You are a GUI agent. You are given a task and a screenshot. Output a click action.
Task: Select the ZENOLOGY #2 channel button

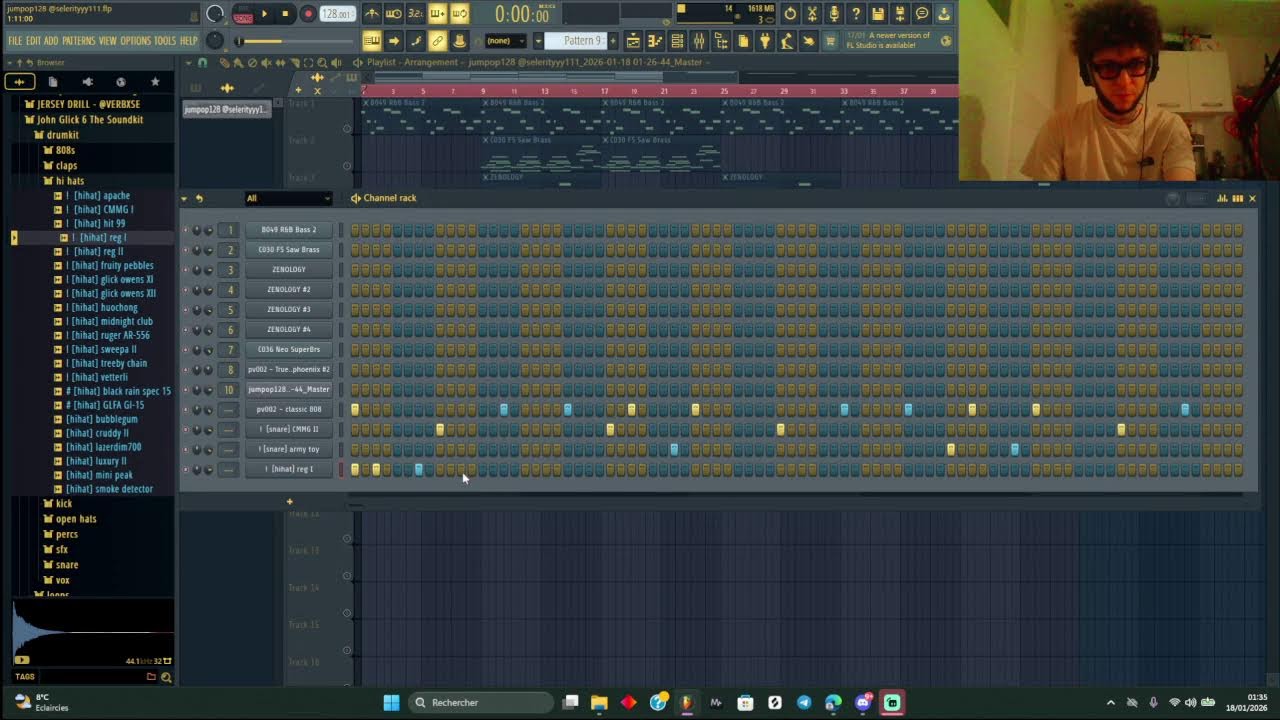[289, 290]
